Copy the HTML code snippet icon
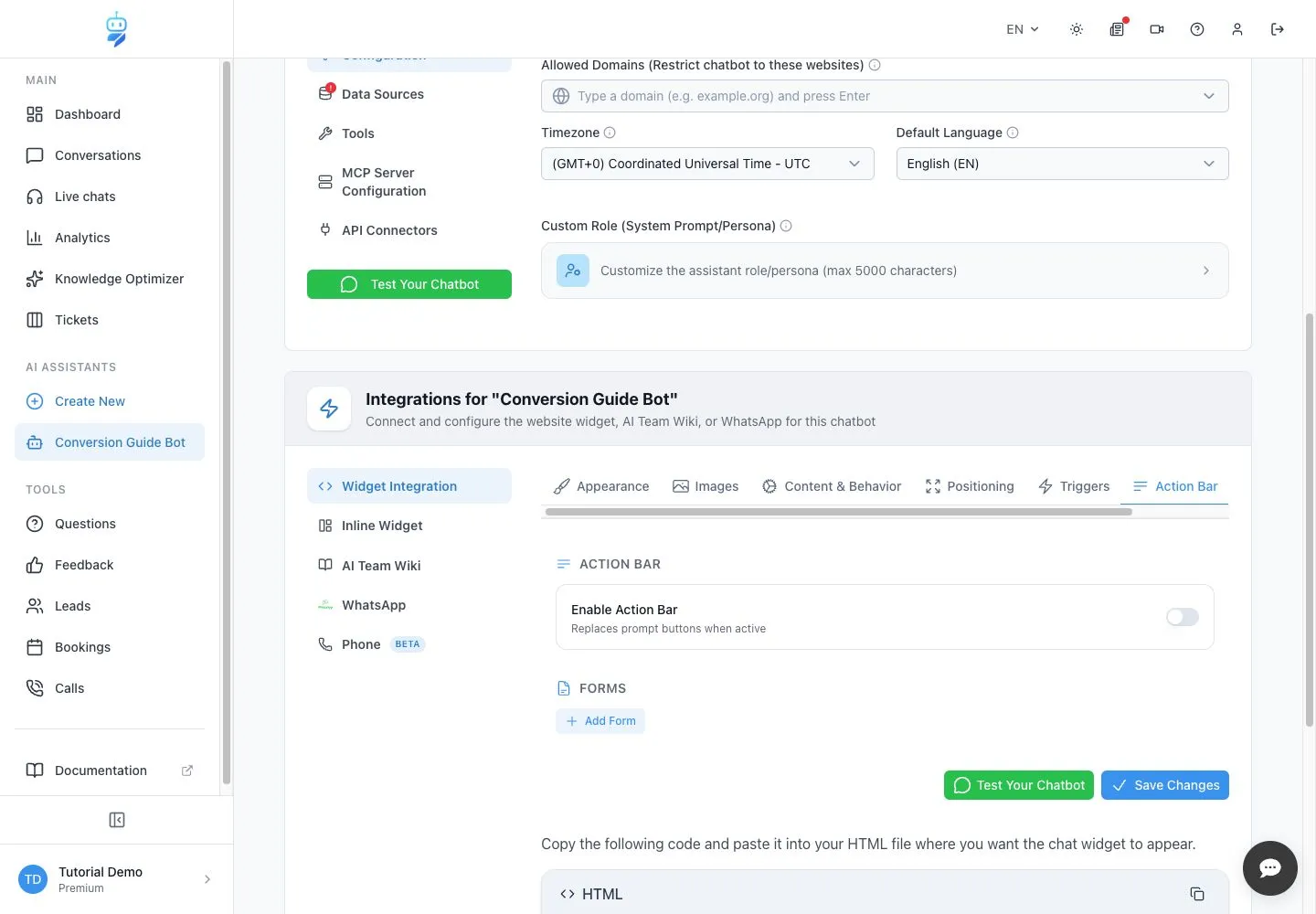The image size is (1316, 914). 1197,894
